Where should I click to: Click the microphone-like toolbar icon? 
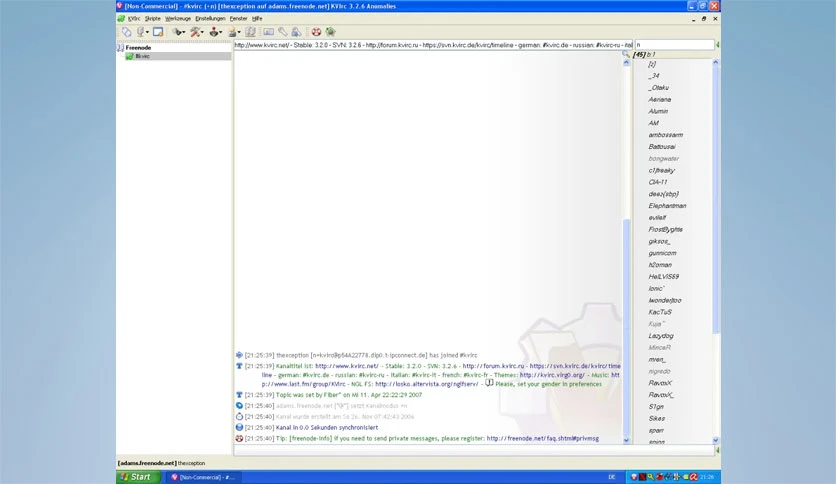(141, 32)
